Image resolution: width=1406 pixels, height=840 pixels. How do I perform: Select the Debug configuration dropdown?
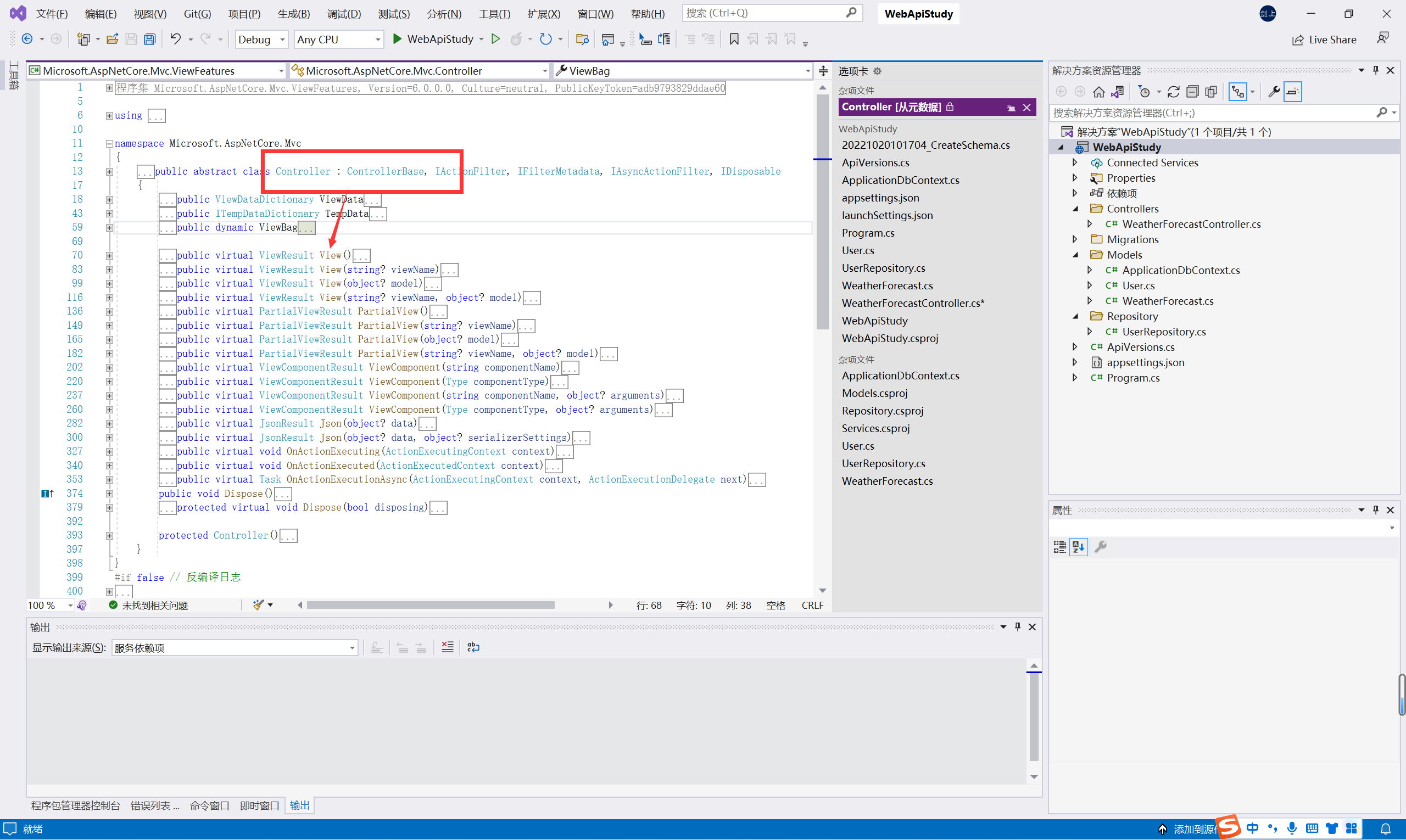(x=258, y=39)
